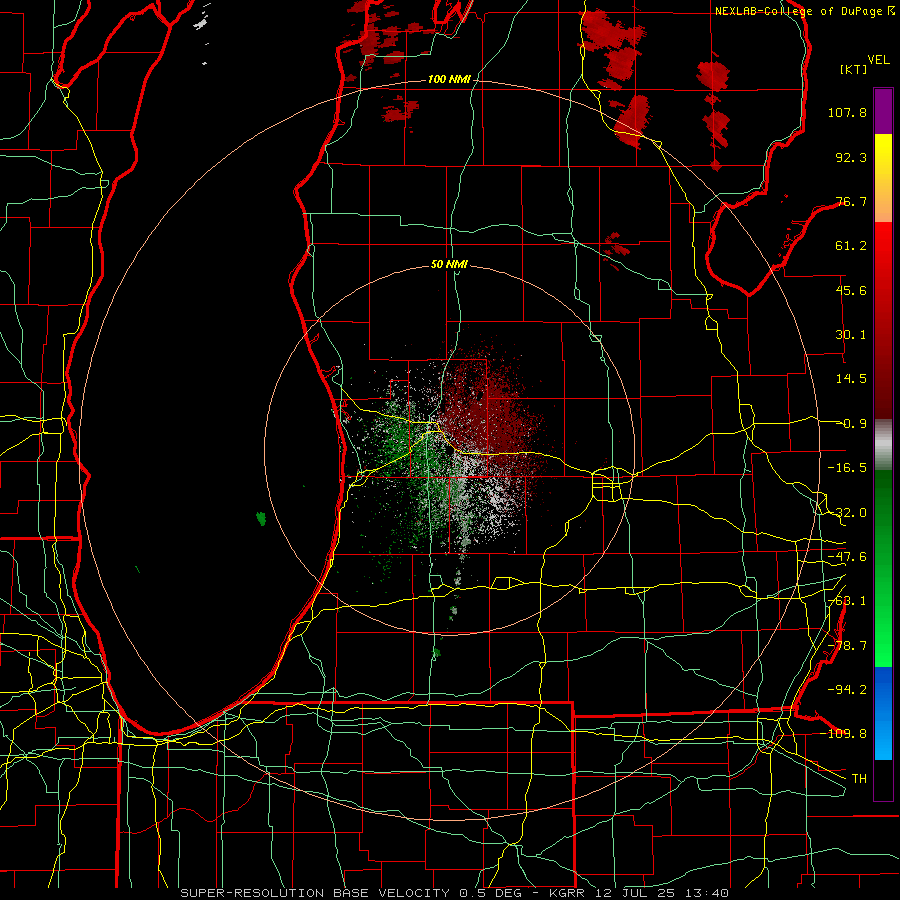Click the small green echo over Lake Michigan
This screenshot has height=900, width=900.
(x=261, y=519)
